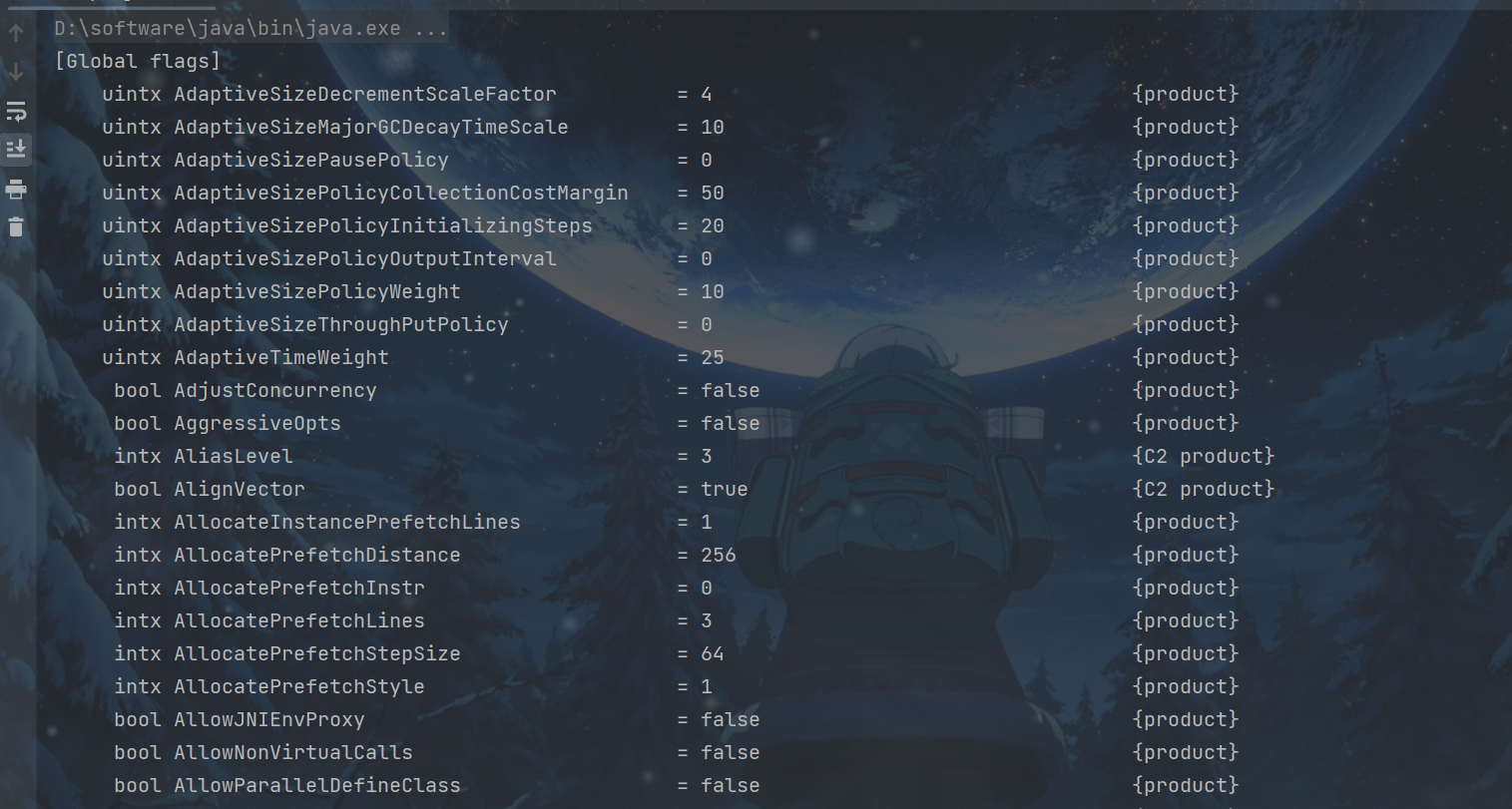Viewport: 1512px width, 809px height.
Task: Click the AllocatePrefetchStepSize flag name
Action: 317,653
